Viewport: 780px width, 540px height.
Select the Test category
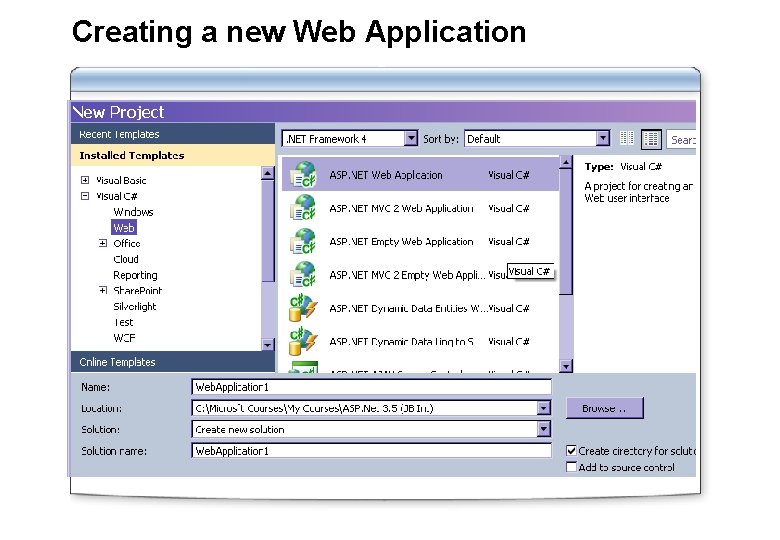point(123,322)
